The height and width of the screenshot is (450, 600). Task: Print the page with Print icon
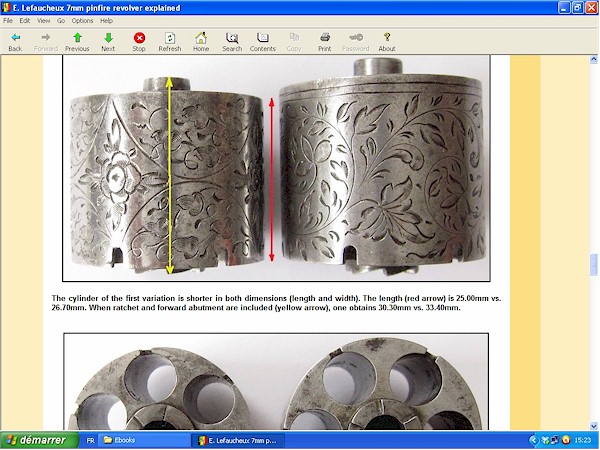coord(325,38)
